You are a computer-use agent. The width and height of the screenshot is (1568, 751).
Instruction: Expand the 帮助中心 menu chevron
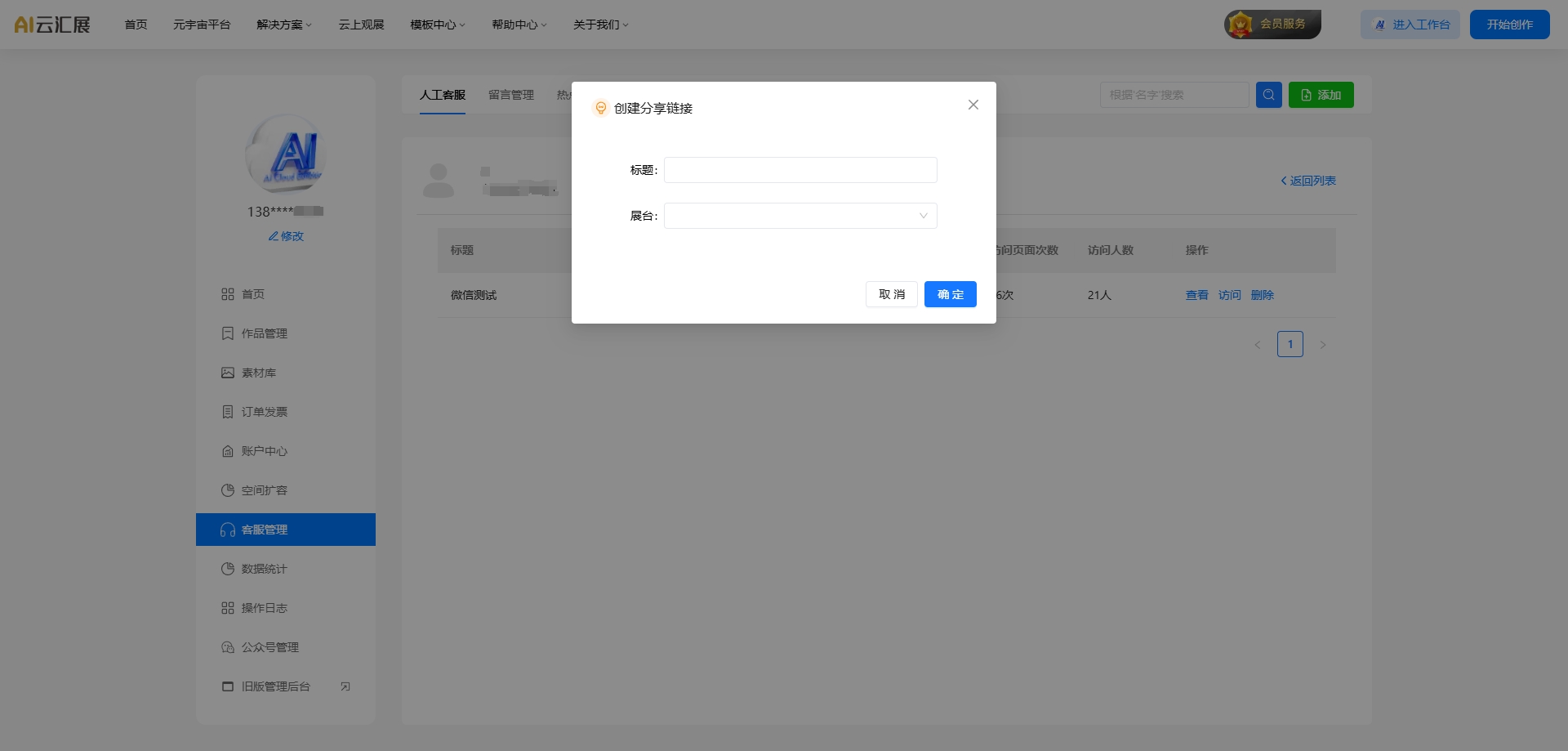(544, 25)
